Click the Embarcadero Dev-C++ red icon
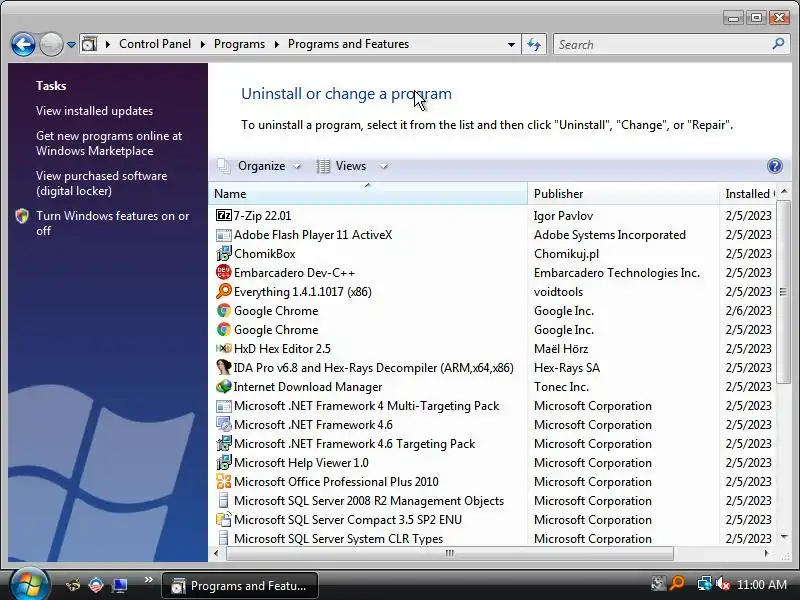This screenshot has width=800, height=600. [x=223, y=272]
